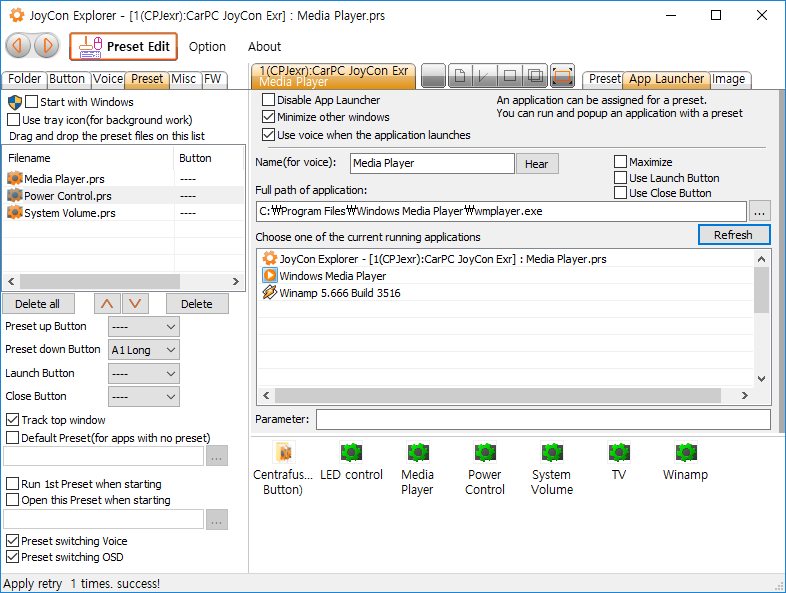The width and height of the screenshot is (786, 593).
Task: Switch to the Voice tab
Action: pyautogui.click(x=108, y=79)
